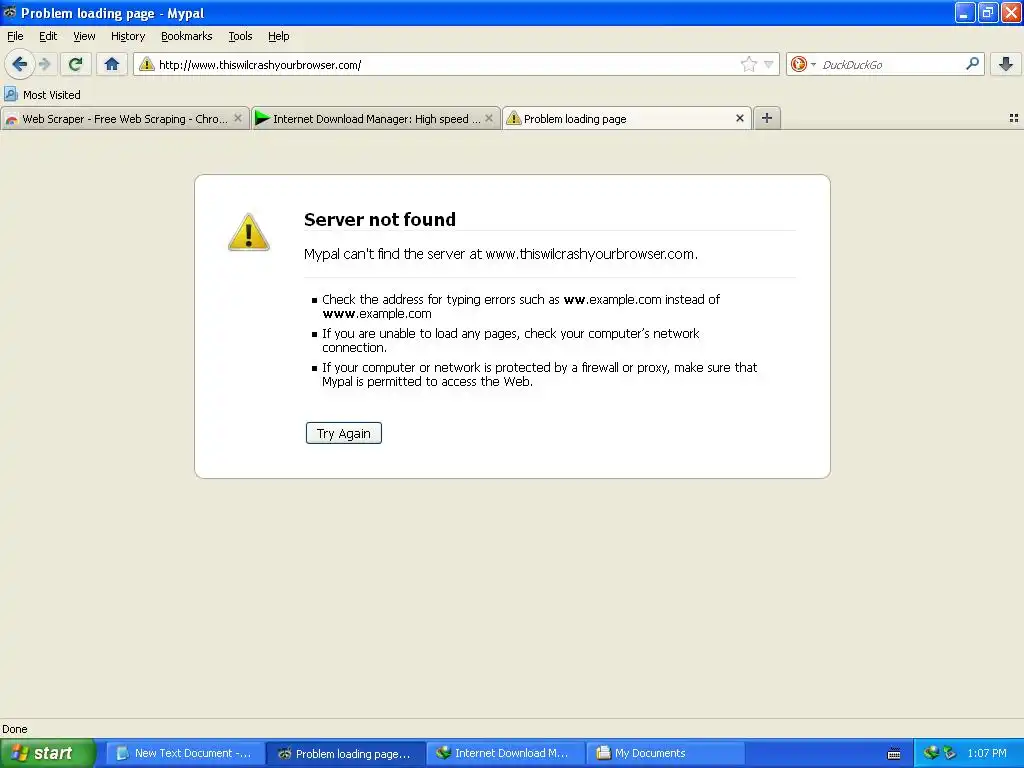Bookmark this page with the star icon
The width and height of the screenshot is (1024, 768).
coord(748,64)
